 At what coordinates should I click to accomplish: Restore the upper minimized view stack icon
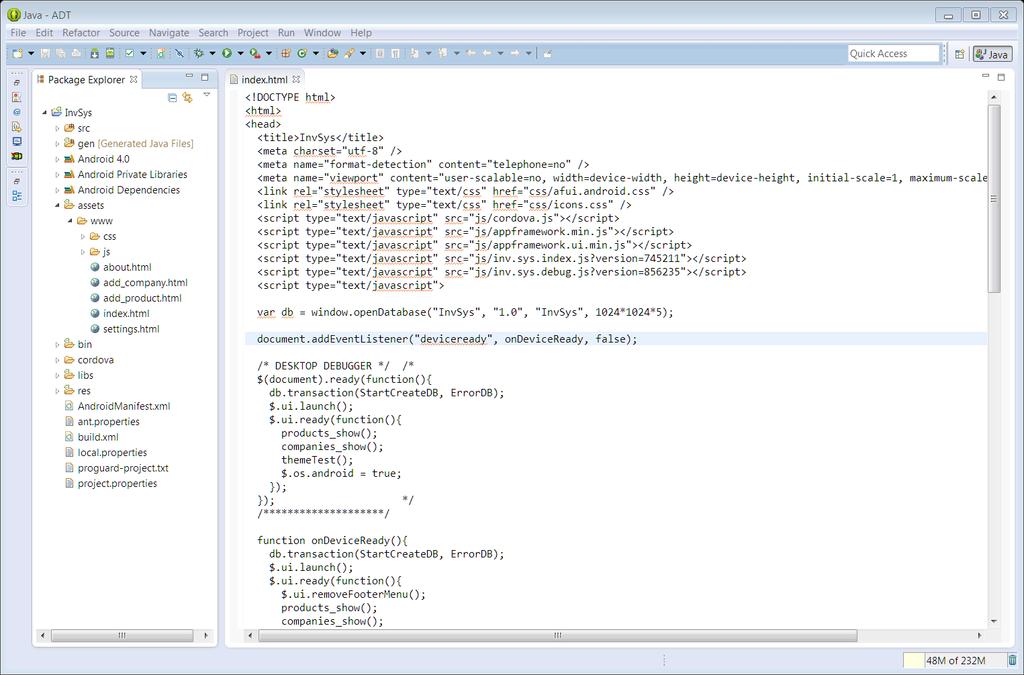[x=17, y=83]
